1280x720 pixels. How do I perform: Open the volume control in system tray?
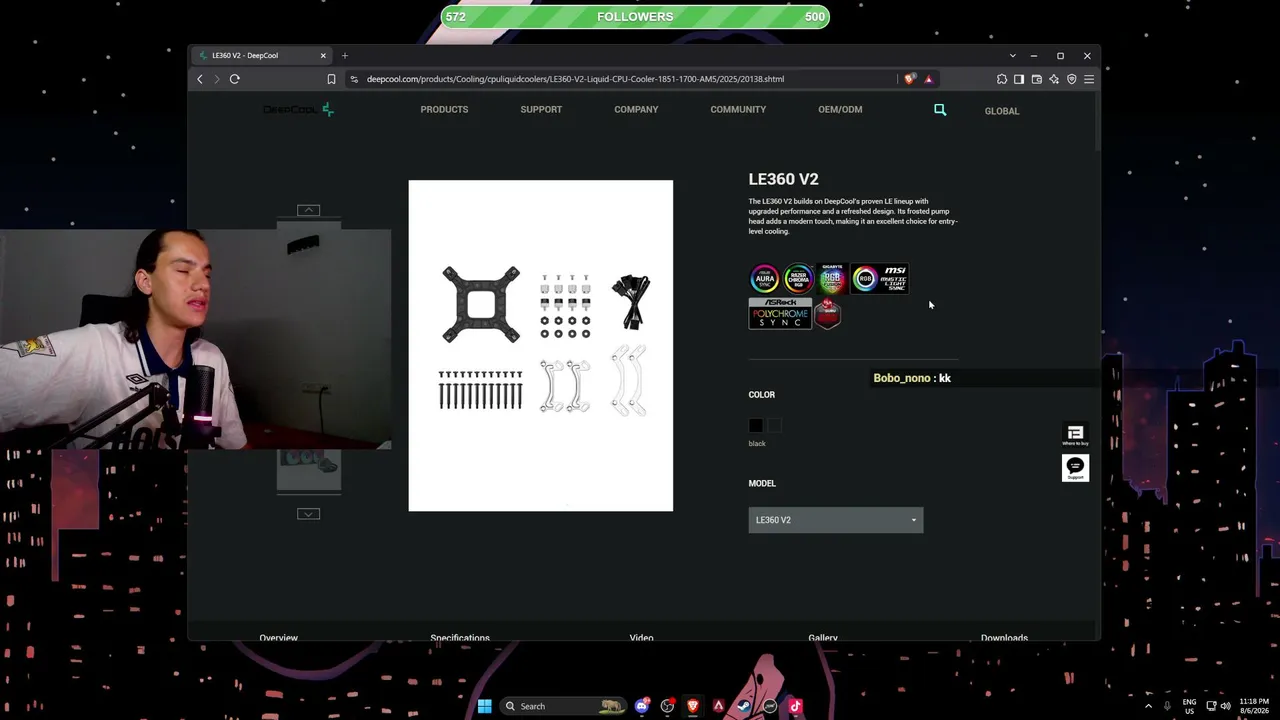coord(1226,706)
